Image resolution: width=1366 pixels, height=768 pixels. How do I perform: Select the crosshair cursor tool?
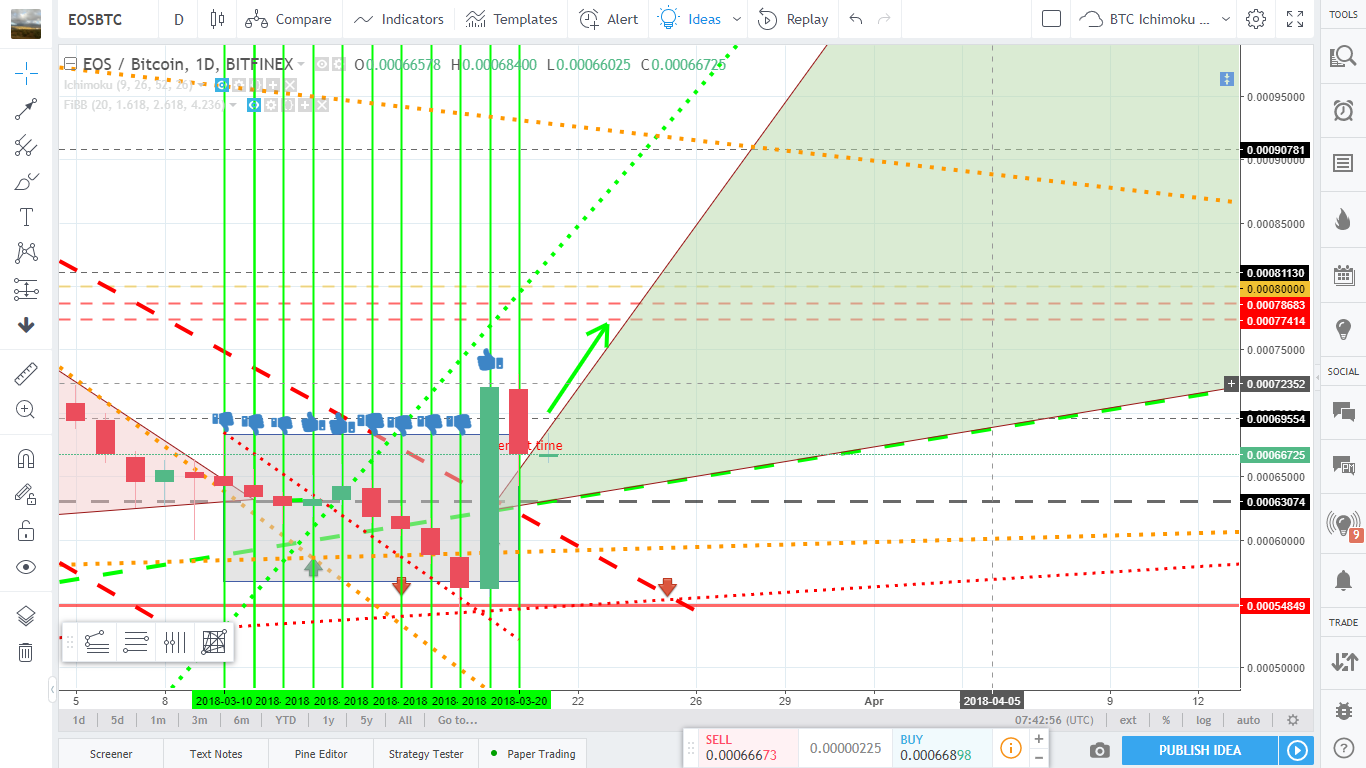[26, 72]
